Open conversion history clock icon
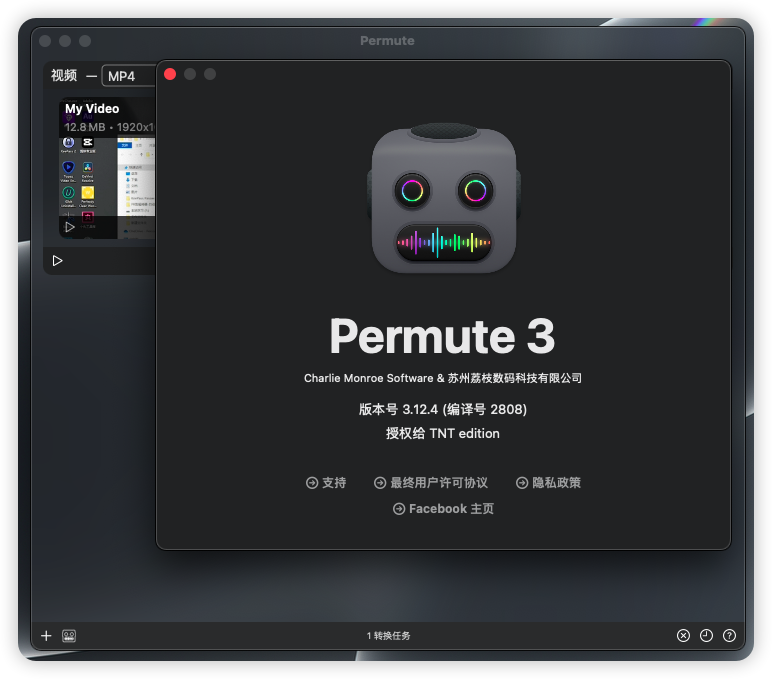This screenshot has height=679, width=772. click(707, 636)
